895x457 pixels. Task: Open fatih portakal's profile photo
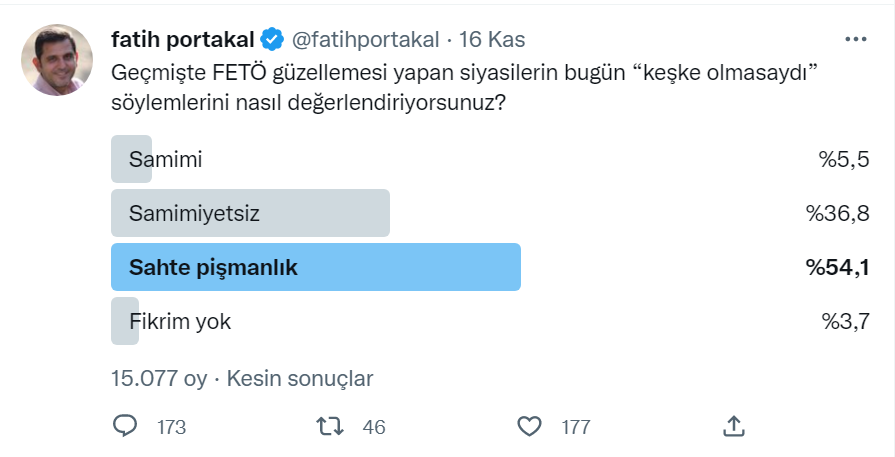tap(57, 60)
